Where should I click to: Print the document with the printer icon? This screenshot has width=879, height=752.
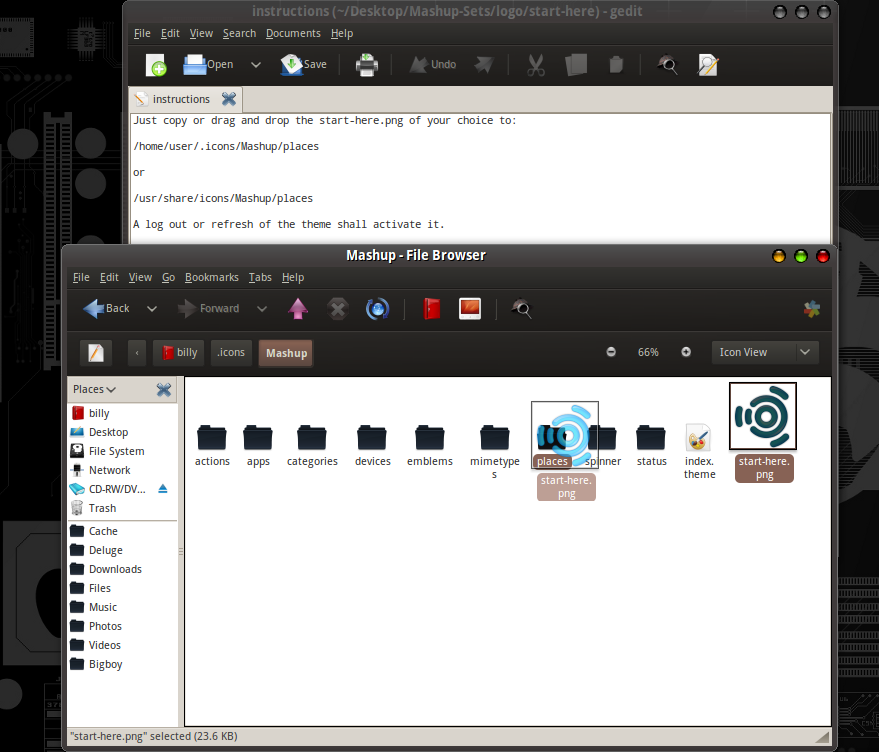[367, 65]
